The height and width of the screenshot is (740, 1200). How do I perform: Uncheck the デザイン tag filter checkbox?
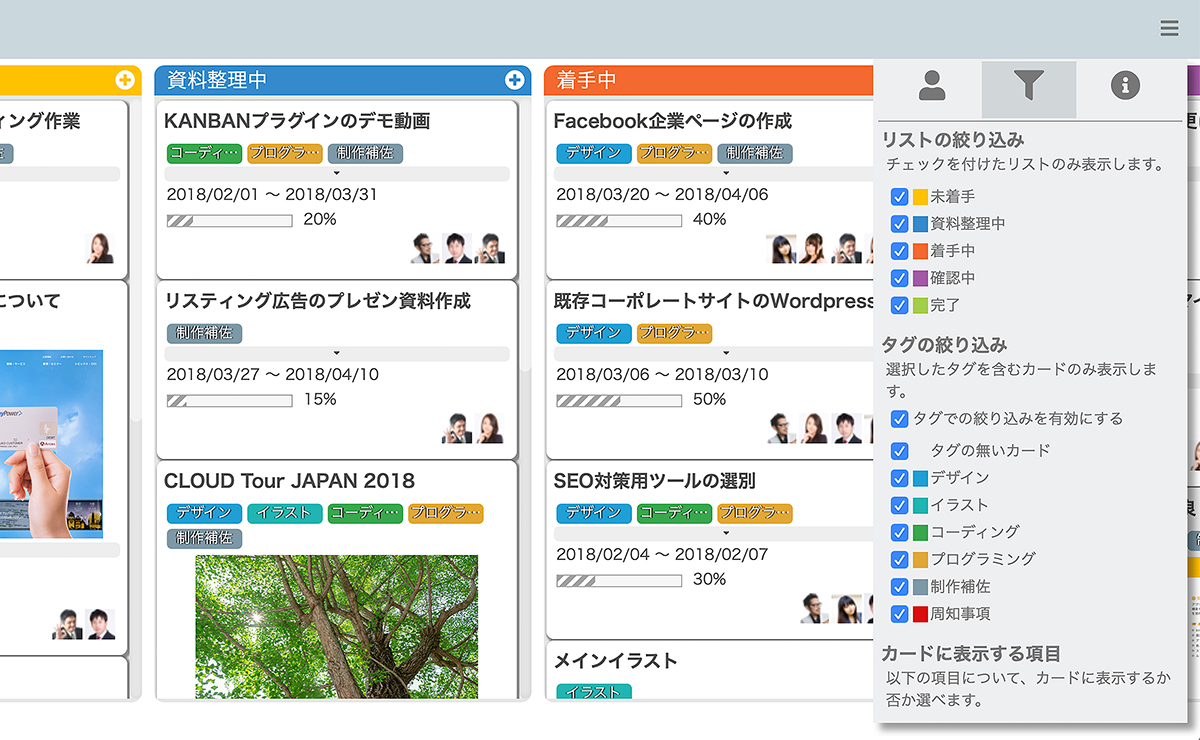coord(899,478)
